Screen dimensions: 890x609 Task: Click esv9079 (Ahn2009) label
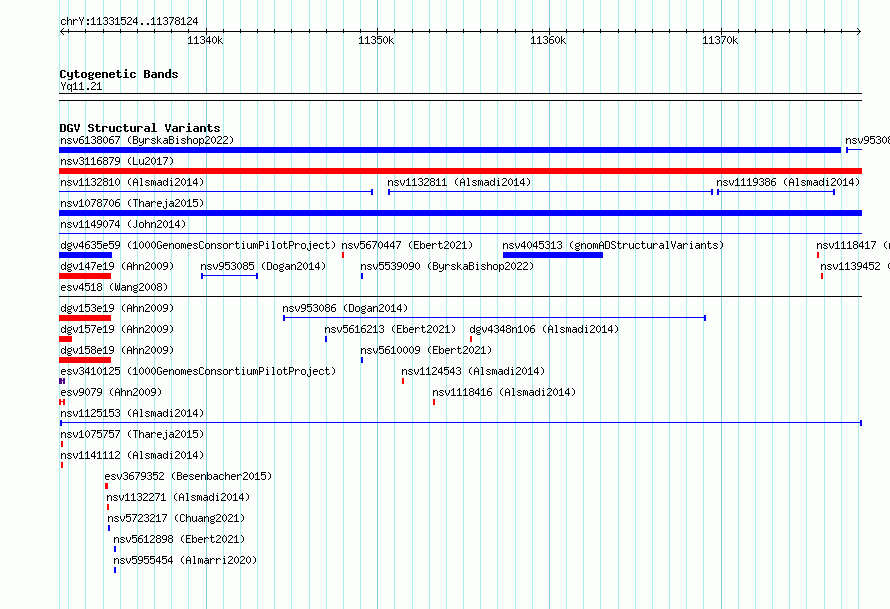(111, 392)
